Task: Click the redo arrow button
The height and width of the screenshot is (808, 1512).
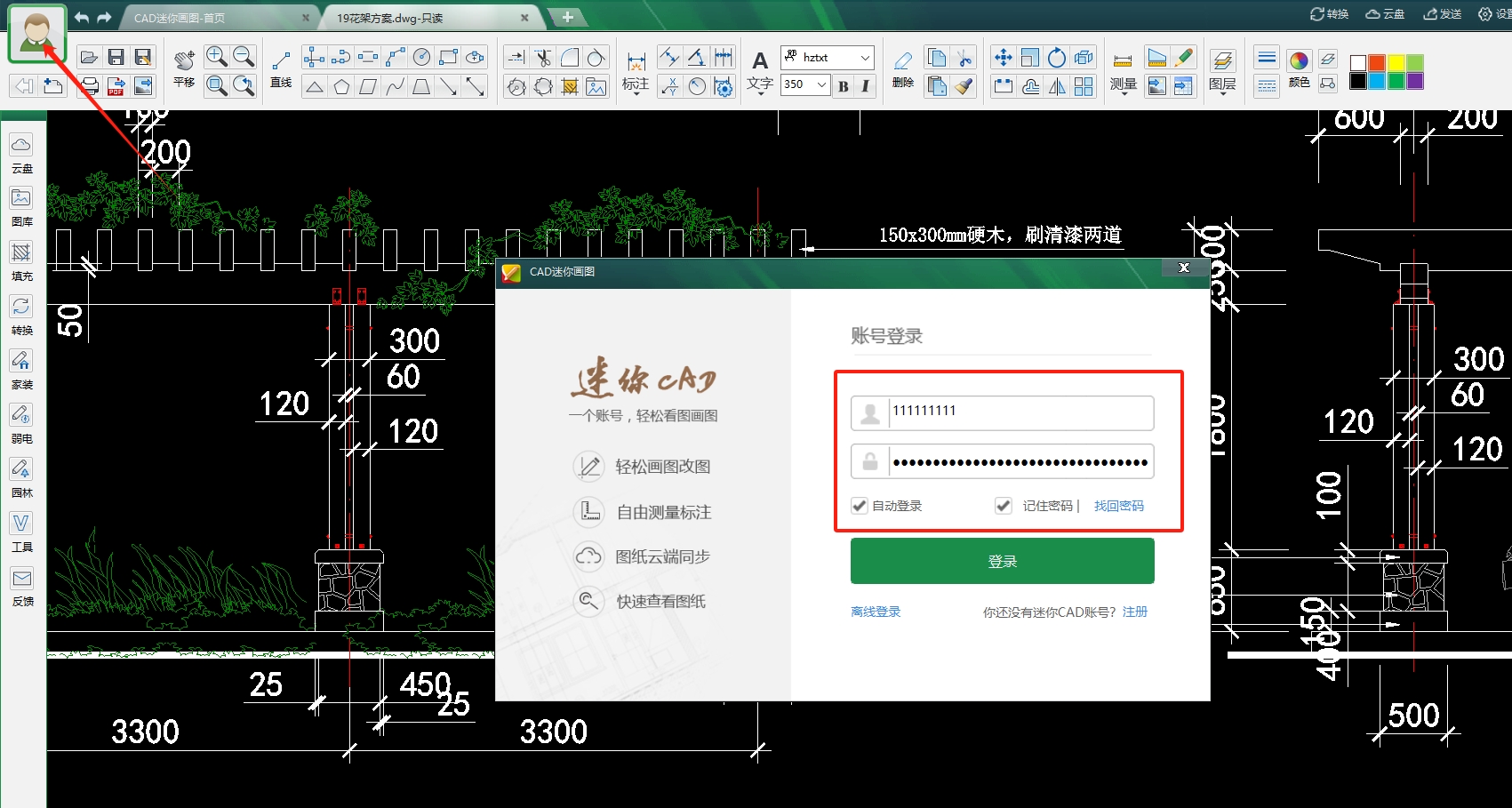Action: 104,17
